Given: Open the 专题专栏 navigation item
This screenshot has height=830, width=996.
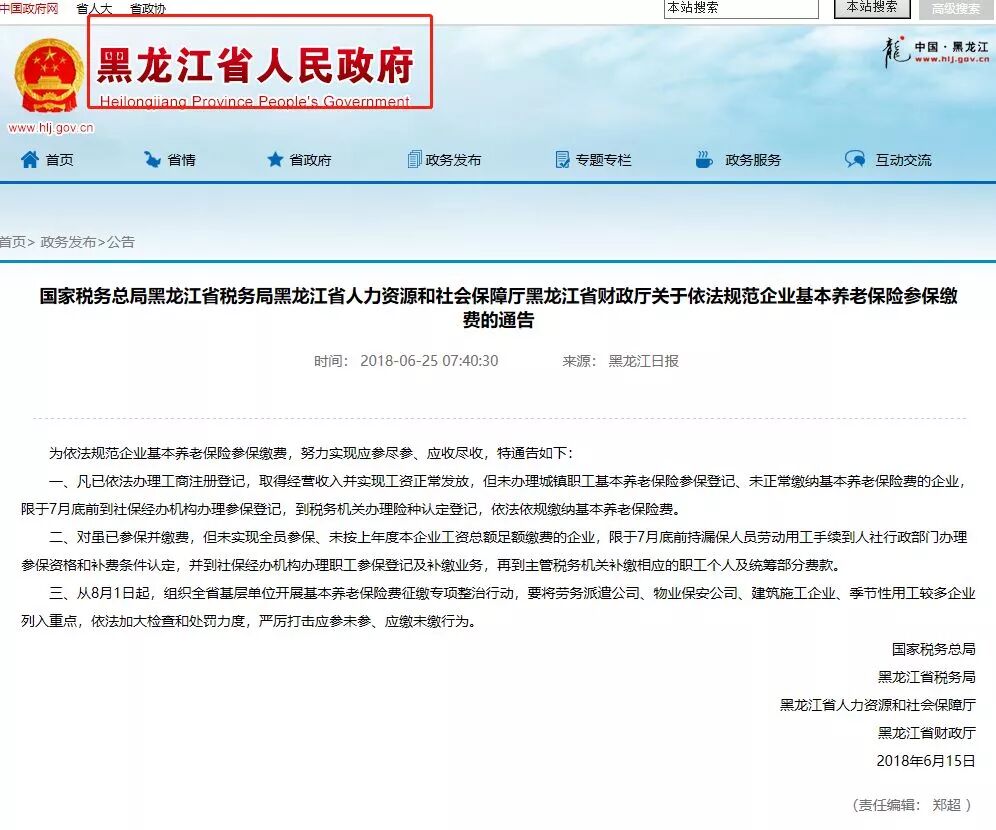Looking at the screenshot, I should [x=603, y=160].
